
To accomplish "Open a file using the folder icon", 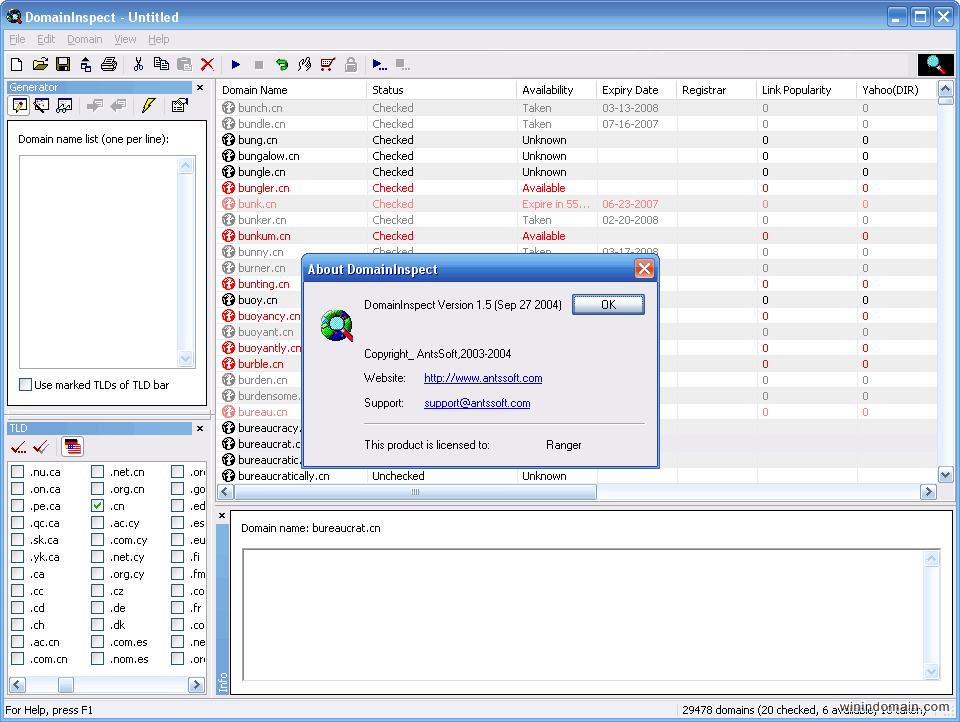I will point(40,64).
